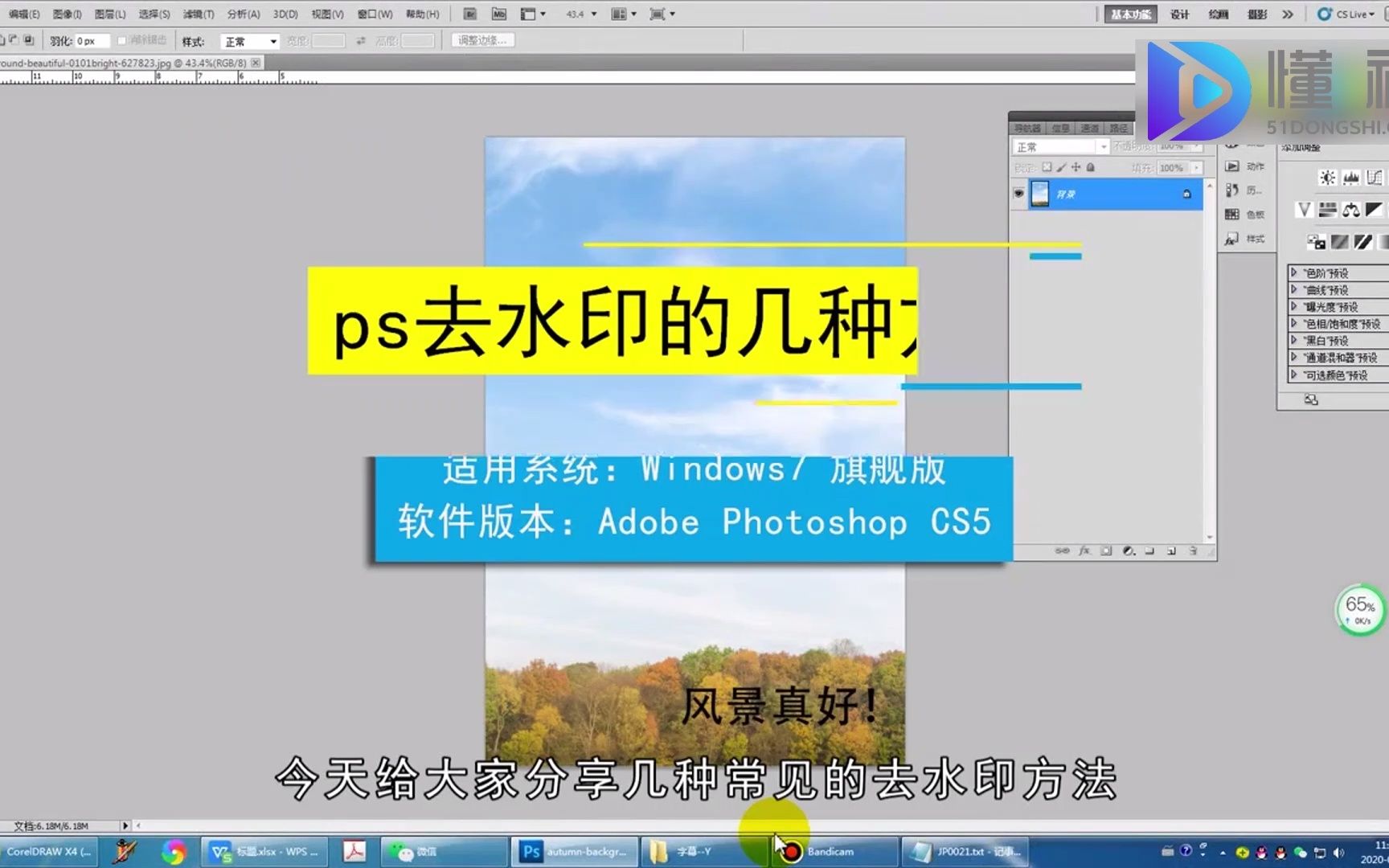Create a new layer in the Layers panel
Viewport: 1389px width, 868px height.
point(1172,551)
